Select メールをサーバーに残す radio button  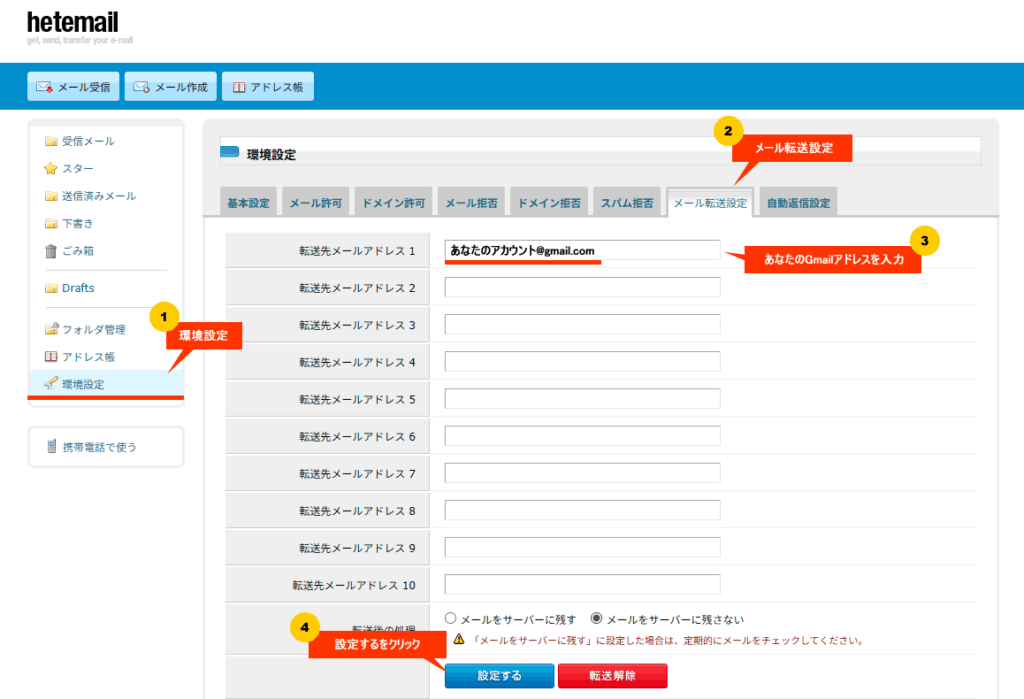coord(450,619)
